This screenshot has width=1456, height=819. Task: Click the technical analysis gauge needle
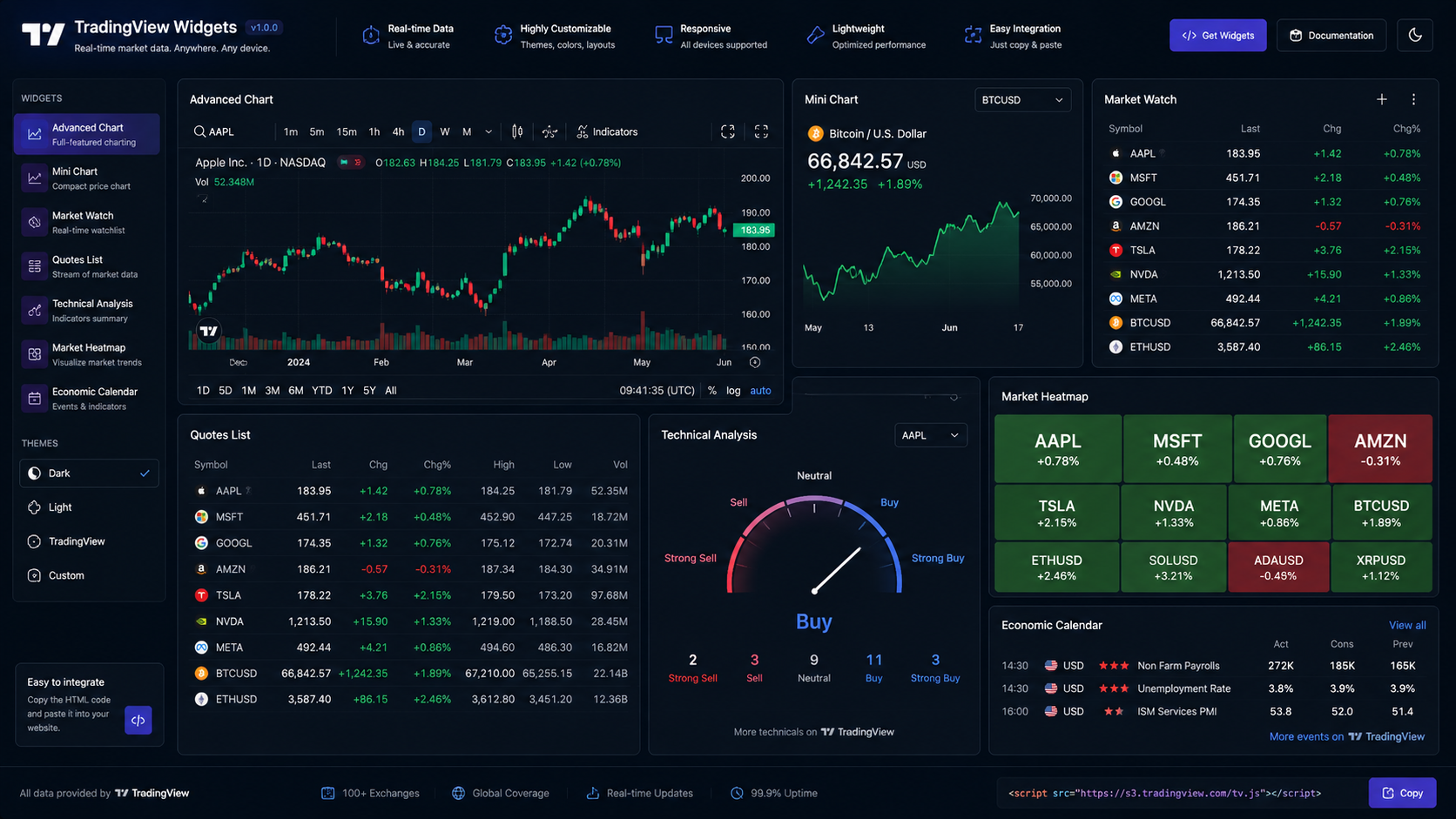click(837, 570)
